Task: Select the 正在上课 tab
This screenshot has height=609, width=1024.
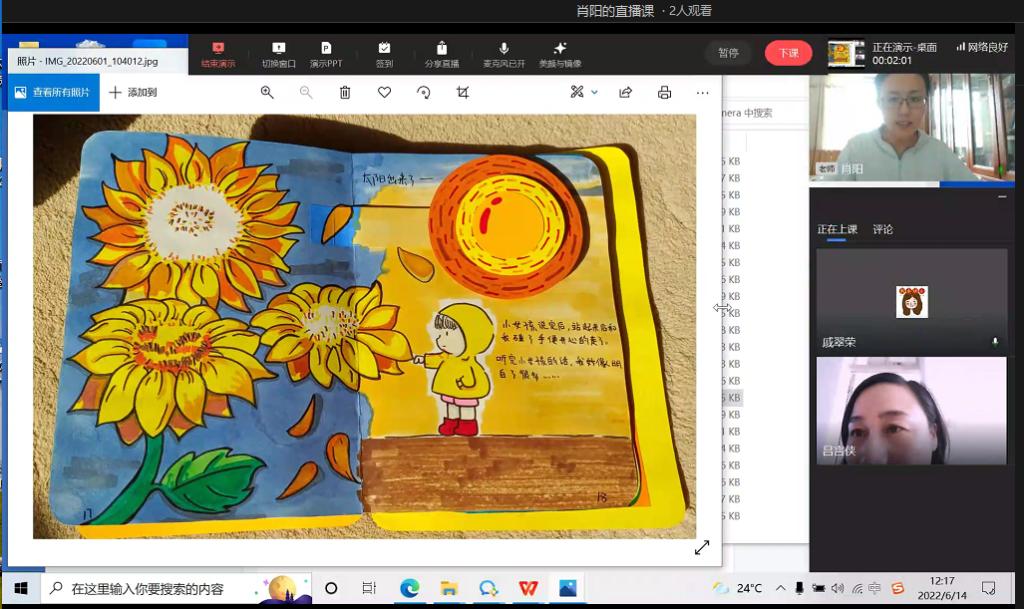Action: pos(837,229)
